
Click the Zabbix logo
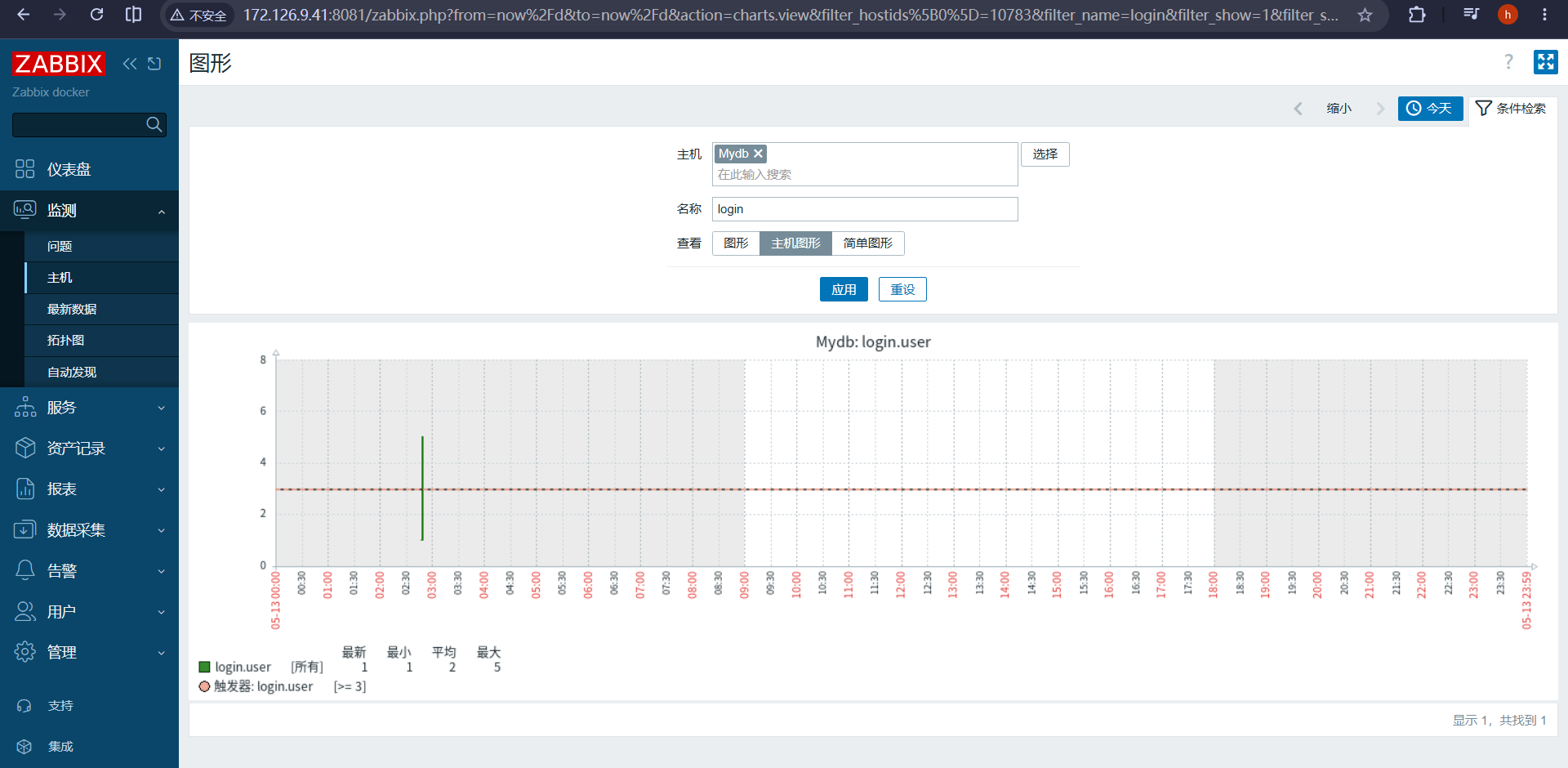59,64
